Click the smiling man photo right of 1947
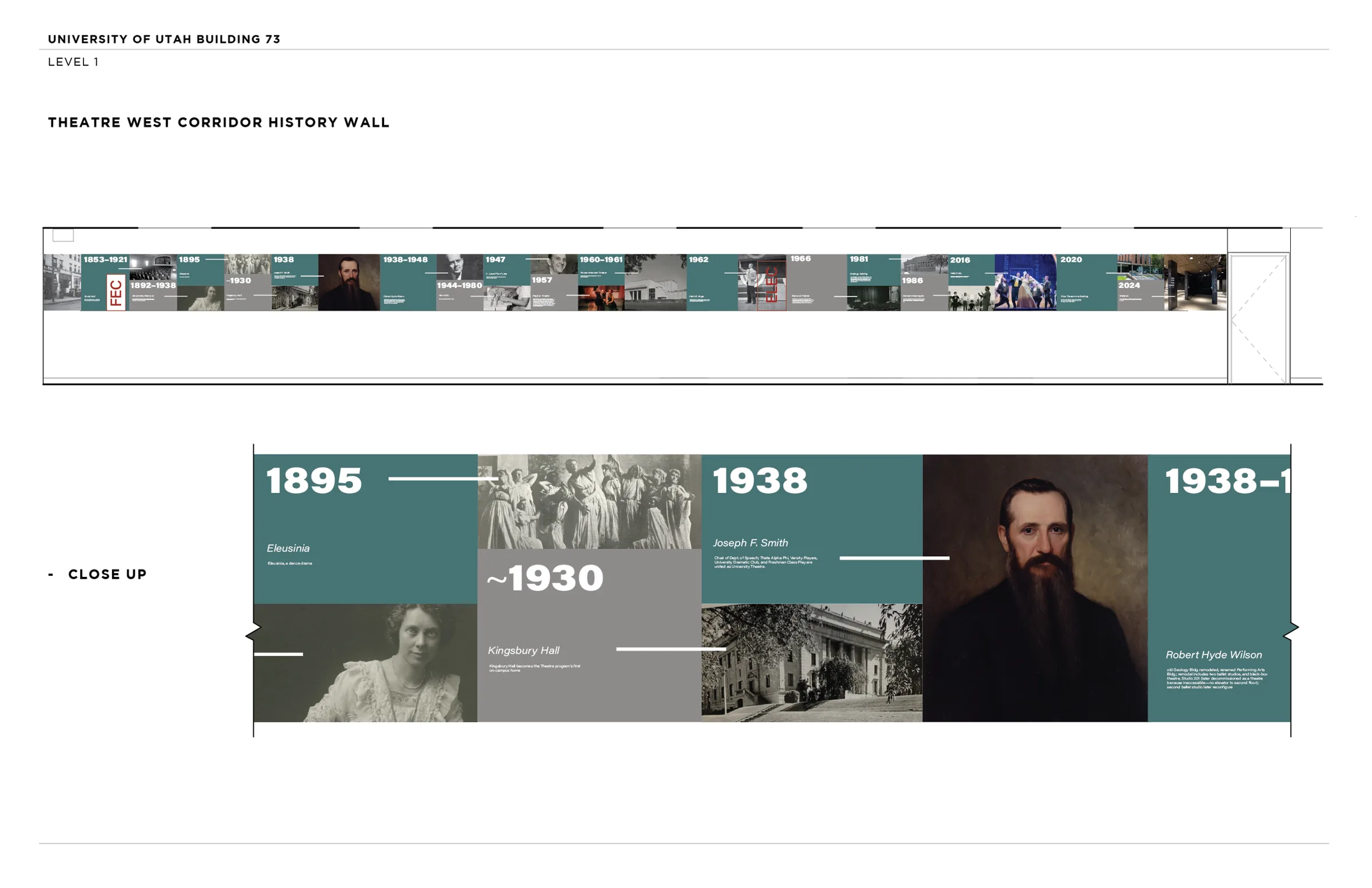The width and height of the screenshot is (1372, 888). (x=554, y=264)
